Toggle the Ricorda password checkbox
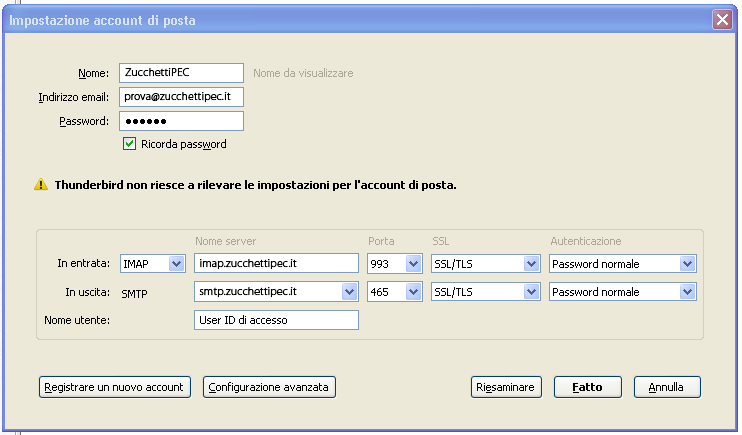Image resolution: width=742 pixels, height=435 pixels. (x=129, y=144)
